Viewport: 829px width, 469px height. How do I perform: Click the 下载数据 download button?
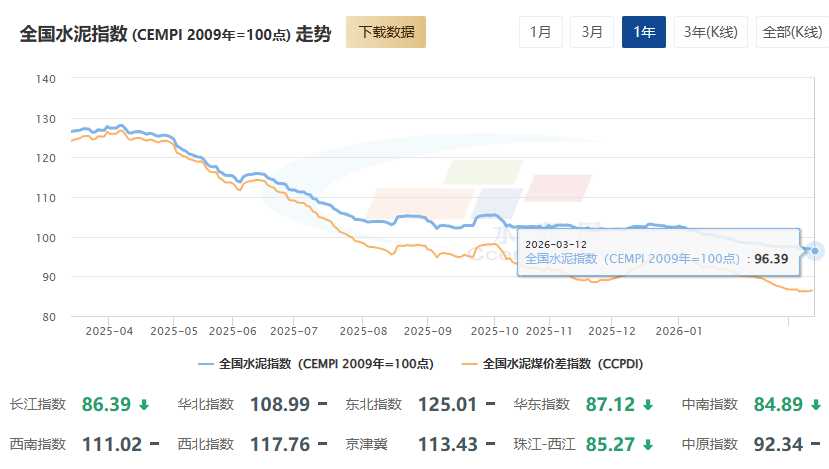coord(386,32)
